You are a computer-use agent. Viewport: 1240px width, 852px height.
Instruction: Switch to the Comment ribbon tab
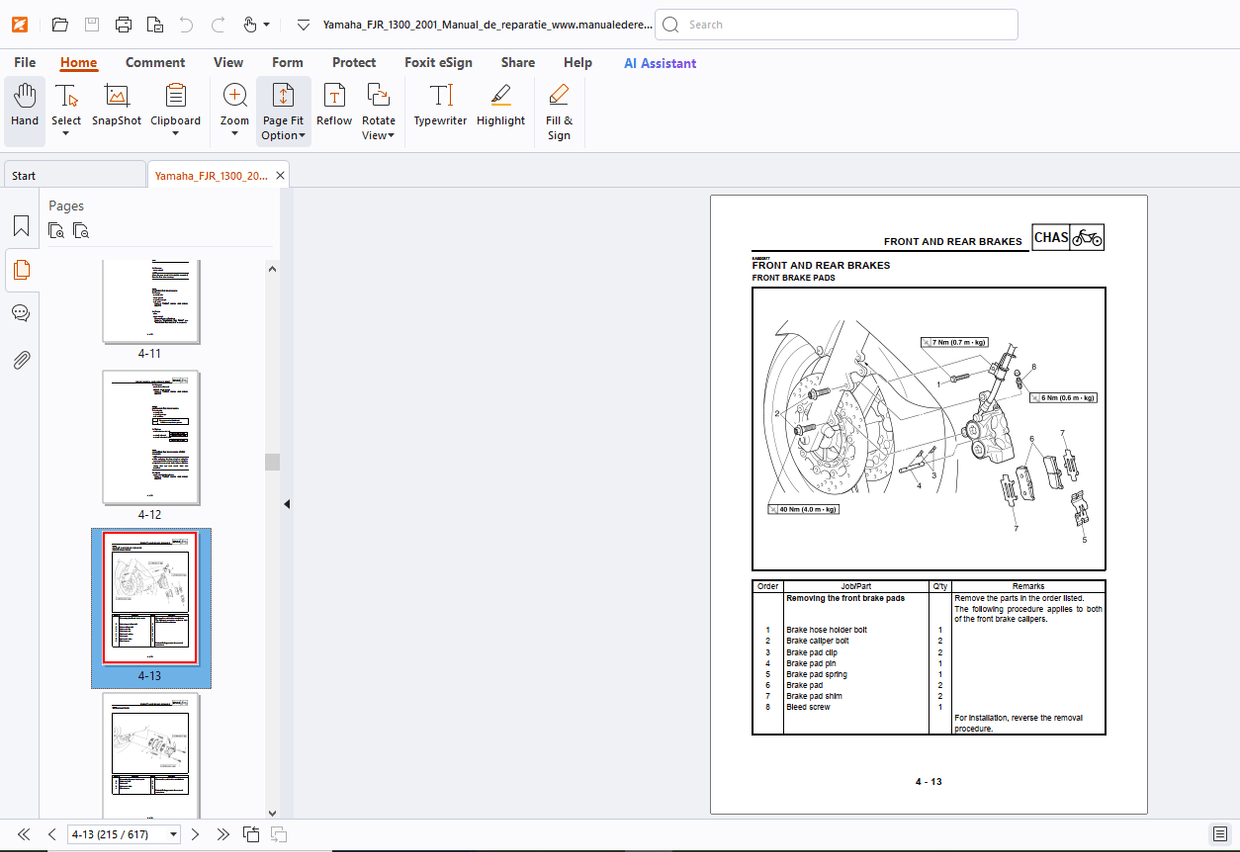[x=155, y=62]
